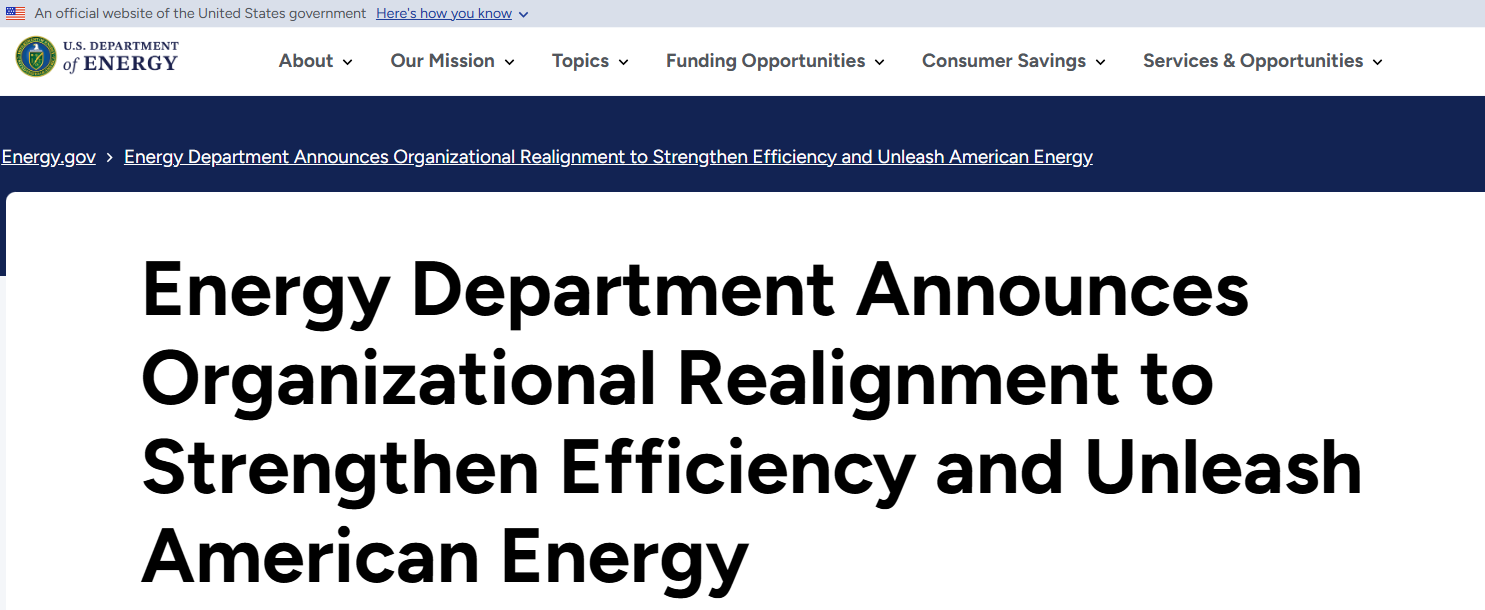
Task: Open the About menu
Action: pyautogui.click(x=305, y=61)
